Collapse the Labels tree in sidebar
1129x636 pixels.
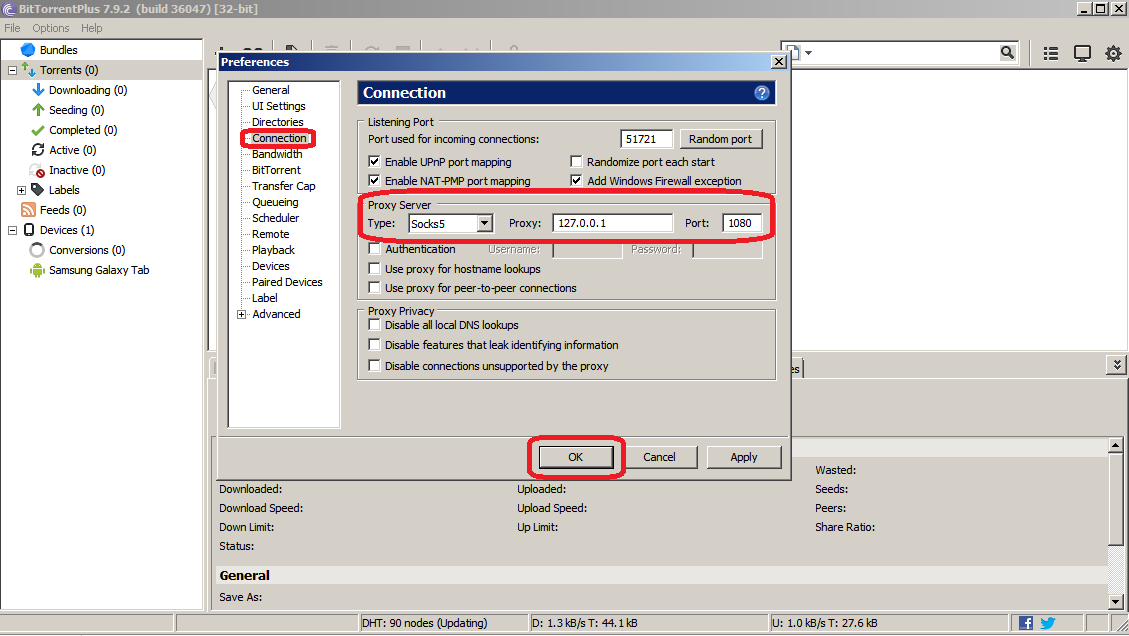tap(20, 189)
